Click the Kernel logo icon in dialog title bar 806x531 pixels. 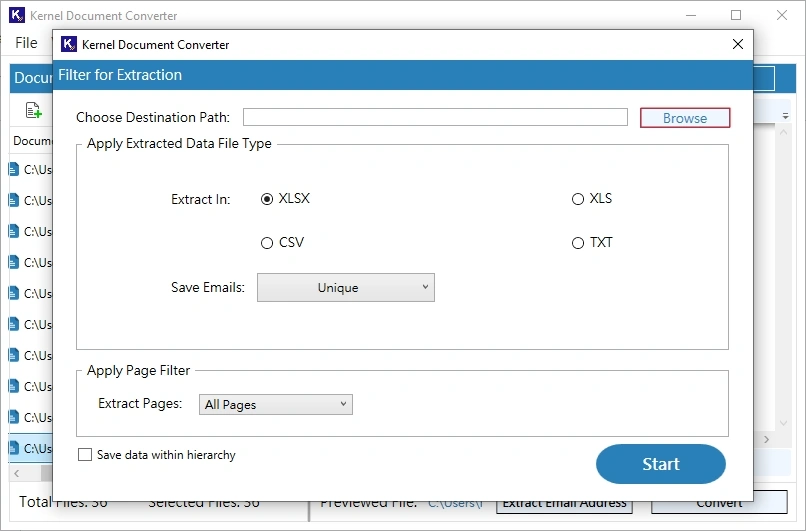pos(69,44)
